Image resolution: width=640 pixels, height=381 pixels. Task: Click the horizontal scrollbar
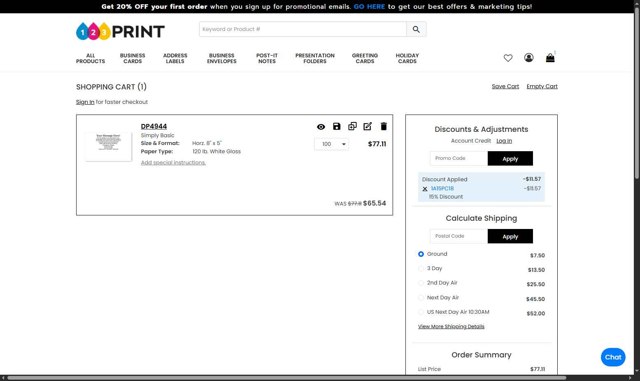[287, 378]
